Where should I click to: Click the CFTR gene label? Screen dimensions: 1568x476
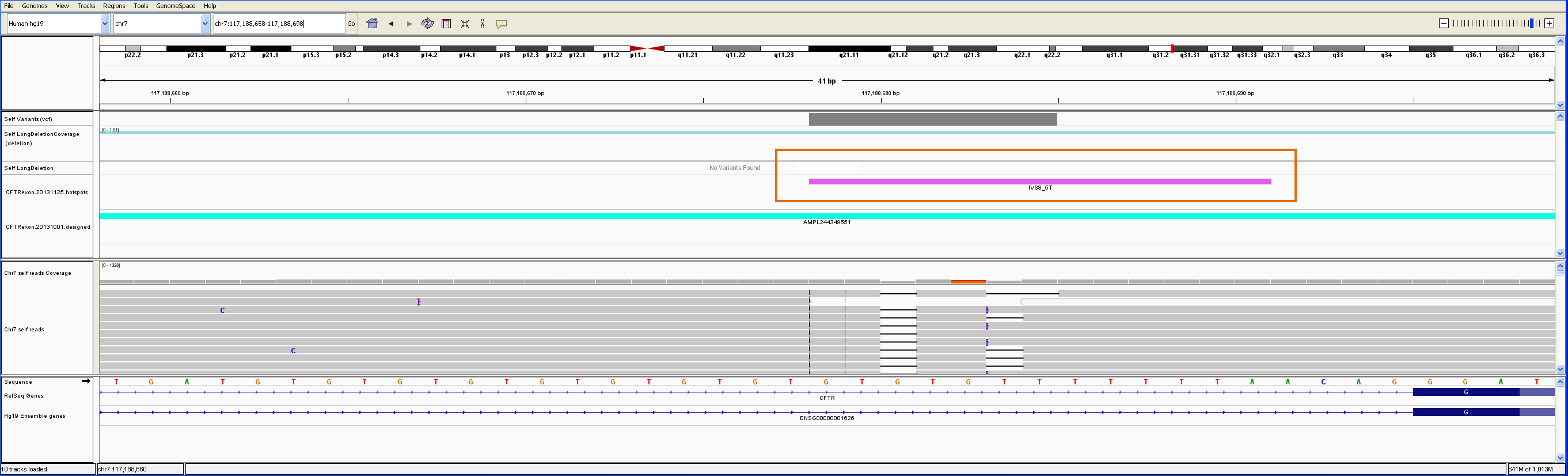826,398
